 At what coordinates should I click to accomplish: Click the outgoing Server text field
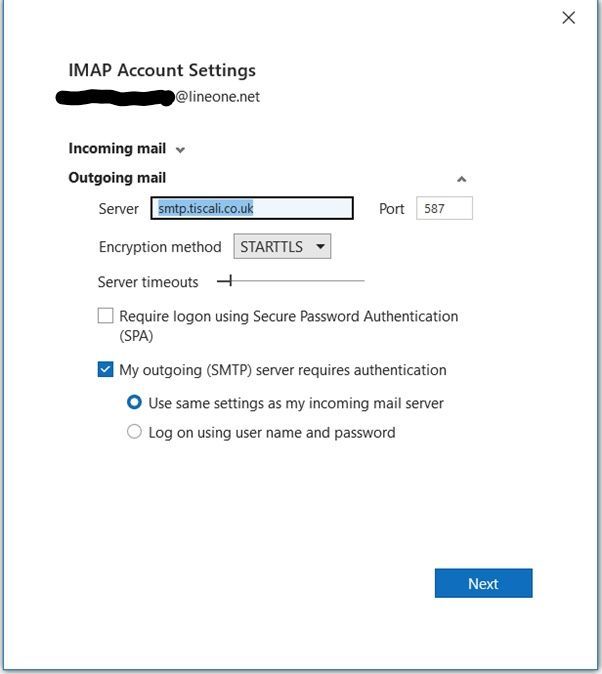254,208
